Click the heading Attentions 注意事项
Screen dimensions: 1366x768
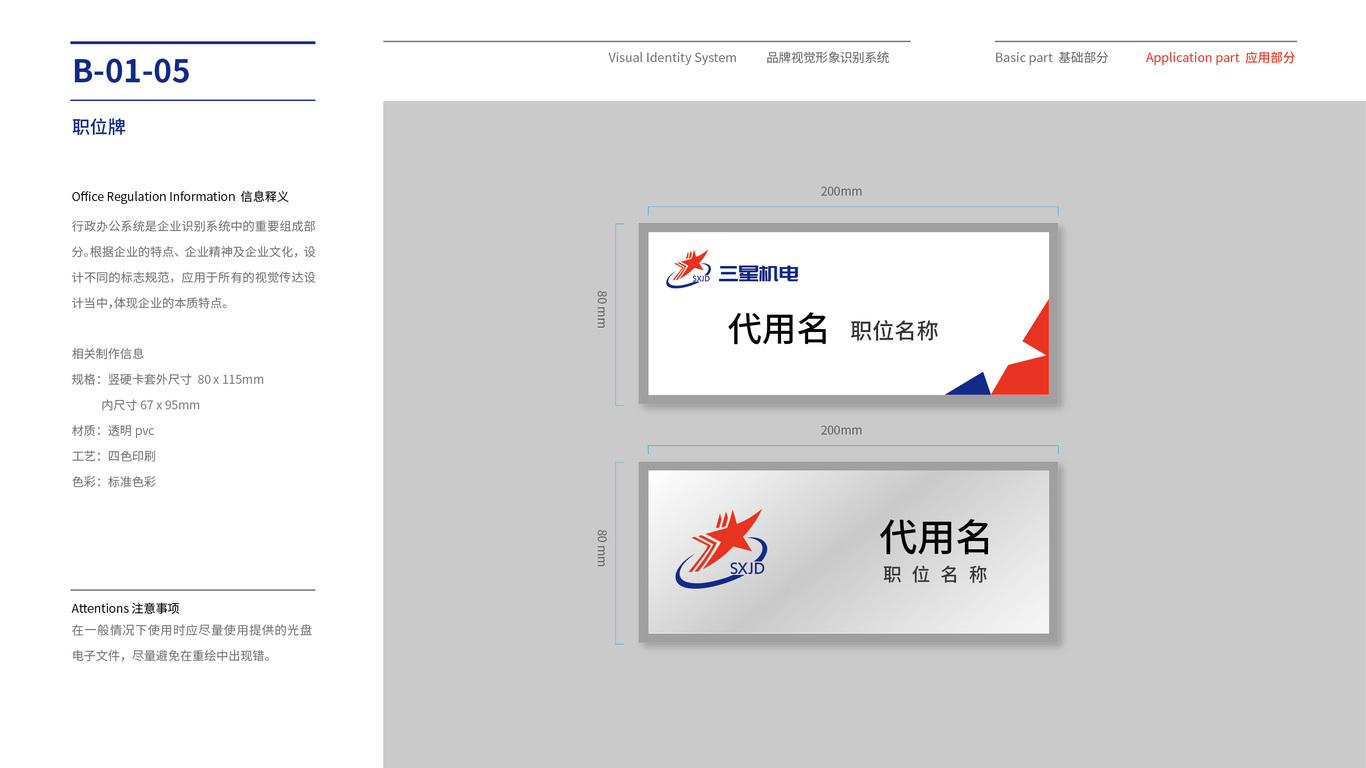click(x=125, y=608)
